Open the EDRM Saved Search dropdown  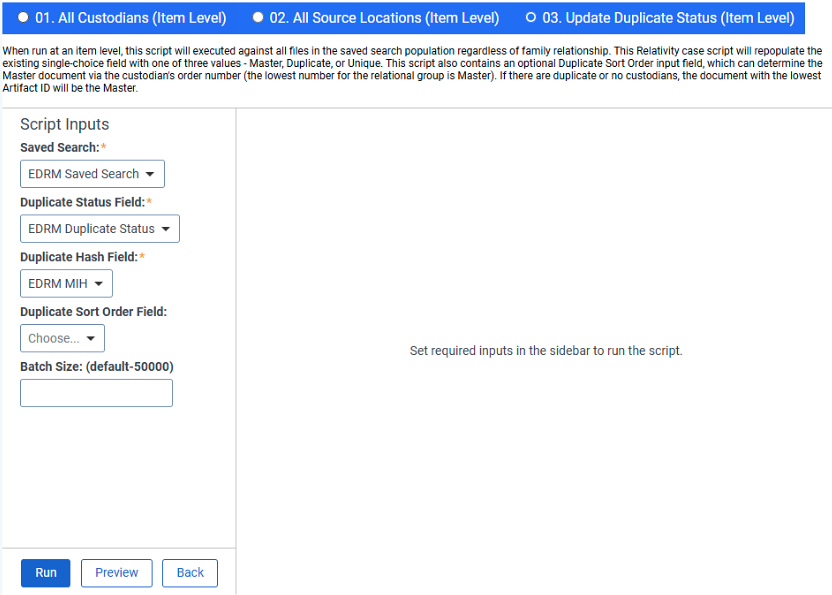point(92,174)
